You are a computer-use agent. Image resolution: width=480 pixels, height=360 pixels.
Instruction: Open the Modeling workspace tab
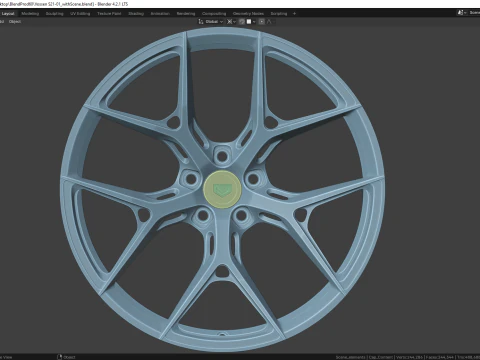click(x=30, y=14)
